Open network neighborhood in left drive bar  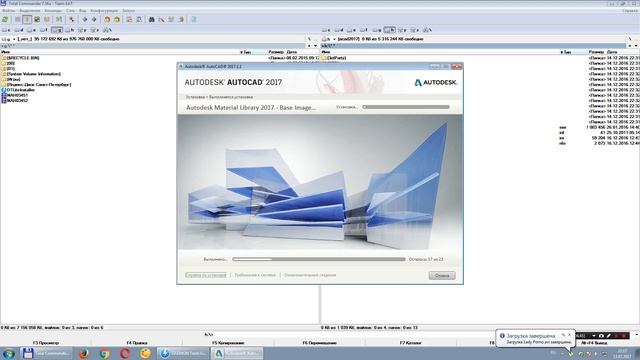click(107, 30)
